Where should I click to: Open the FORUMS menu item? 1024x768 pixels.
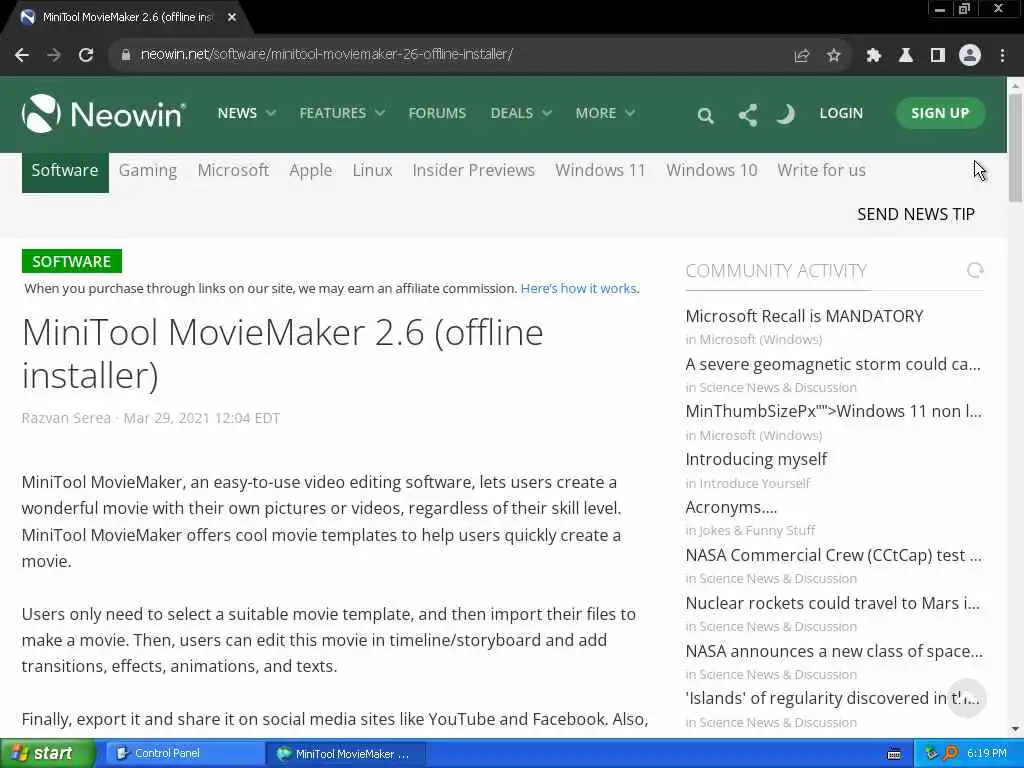pos(437,113)
